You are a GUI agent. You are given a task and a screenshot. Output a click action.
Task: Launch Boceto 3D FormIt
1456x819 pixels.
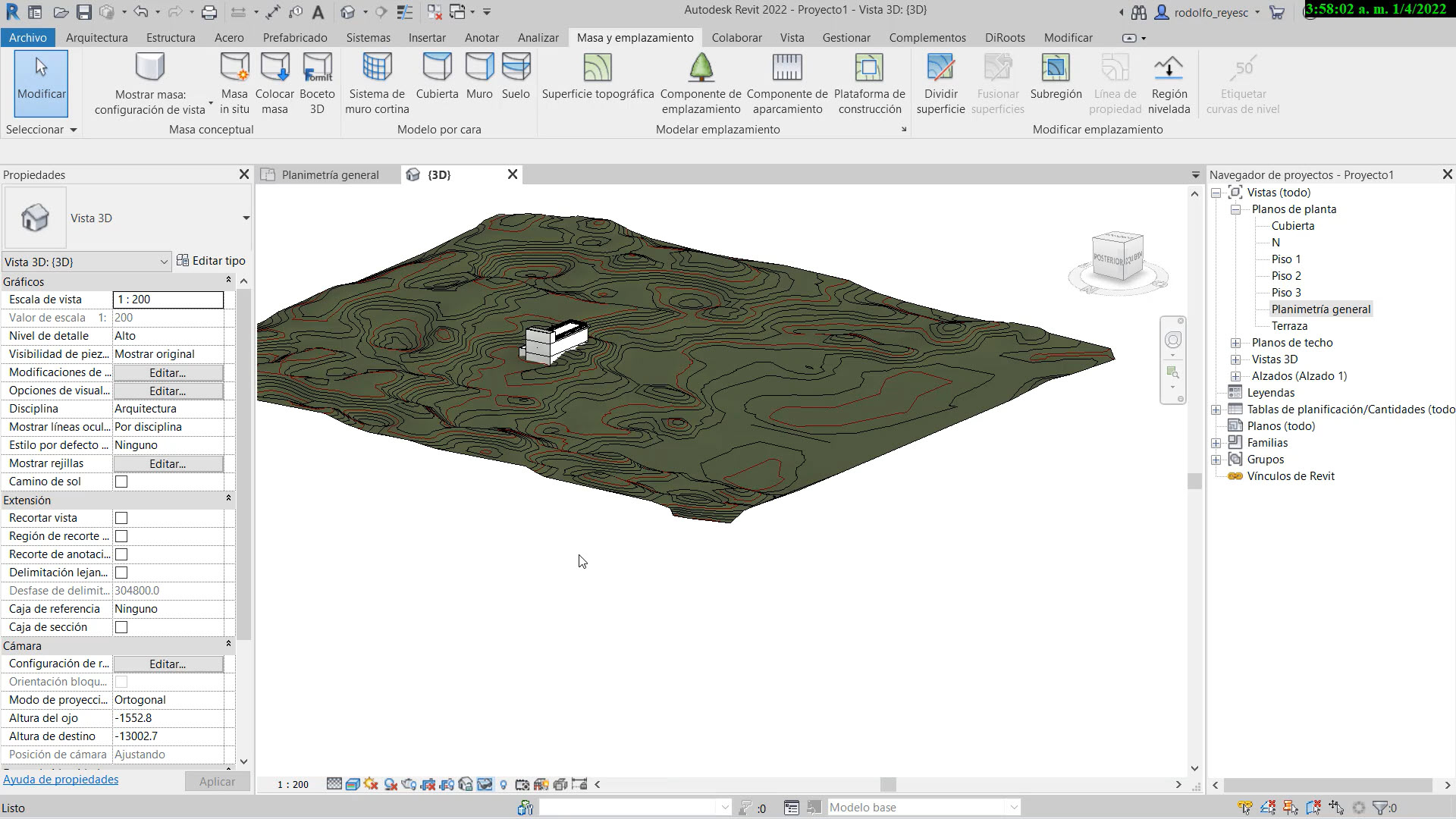(317, 83)
